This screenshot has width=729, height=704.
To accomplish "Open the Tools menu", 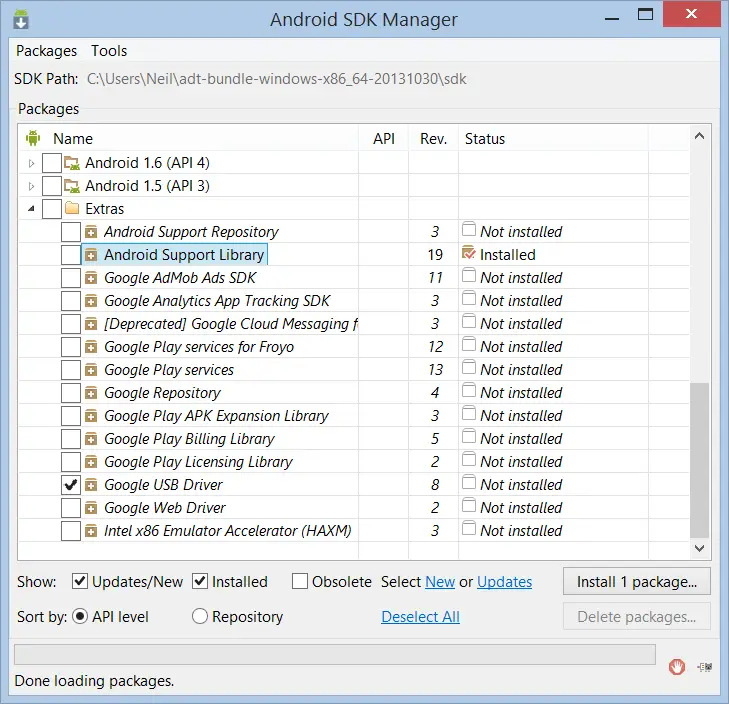I will [109, 51].
